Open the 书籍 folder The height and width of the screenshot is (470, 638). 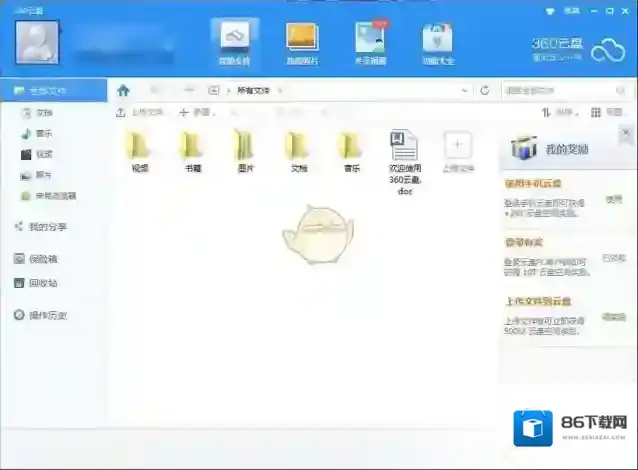193,151
